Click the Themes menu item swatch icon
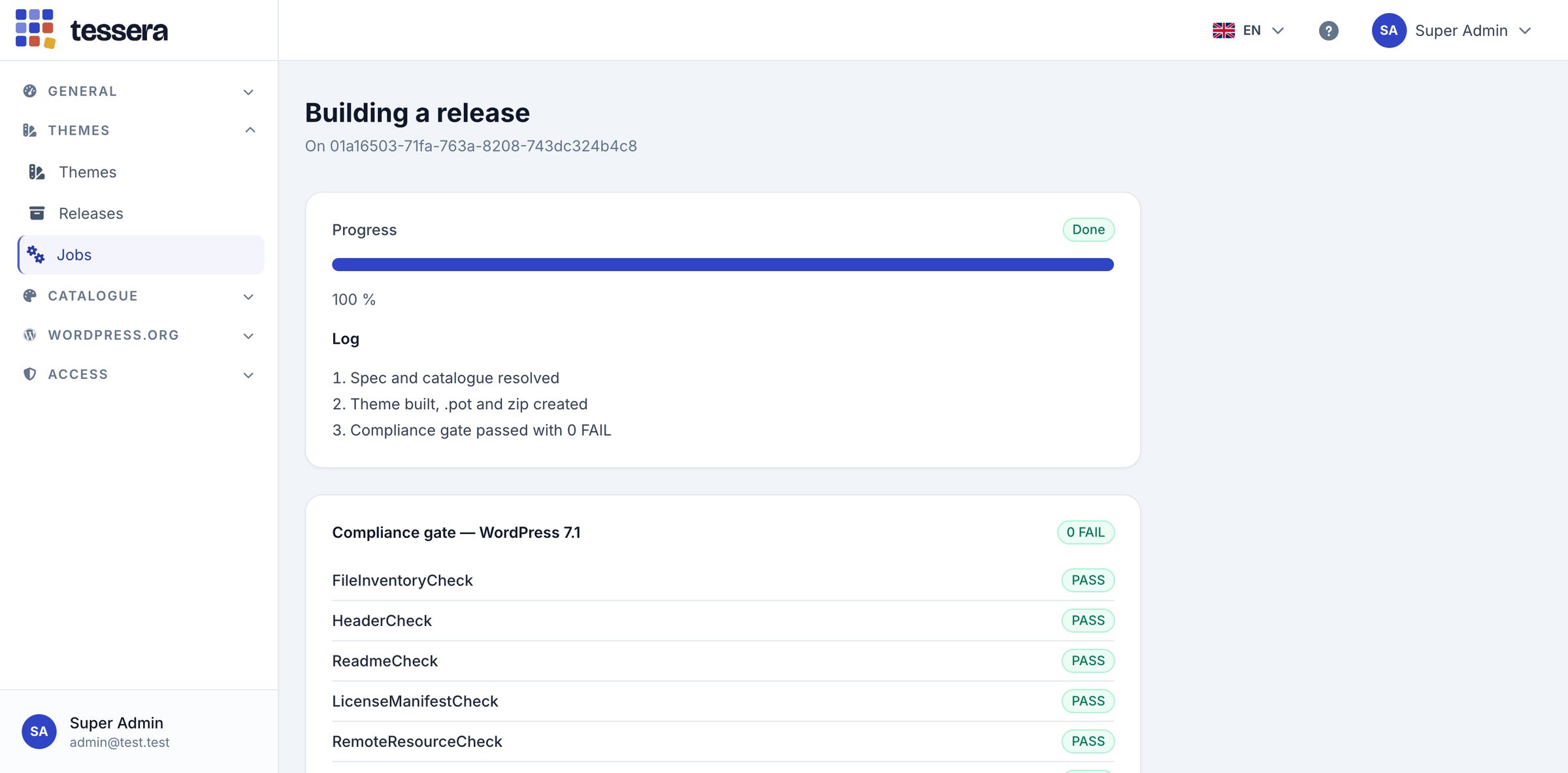 point(37,172)
